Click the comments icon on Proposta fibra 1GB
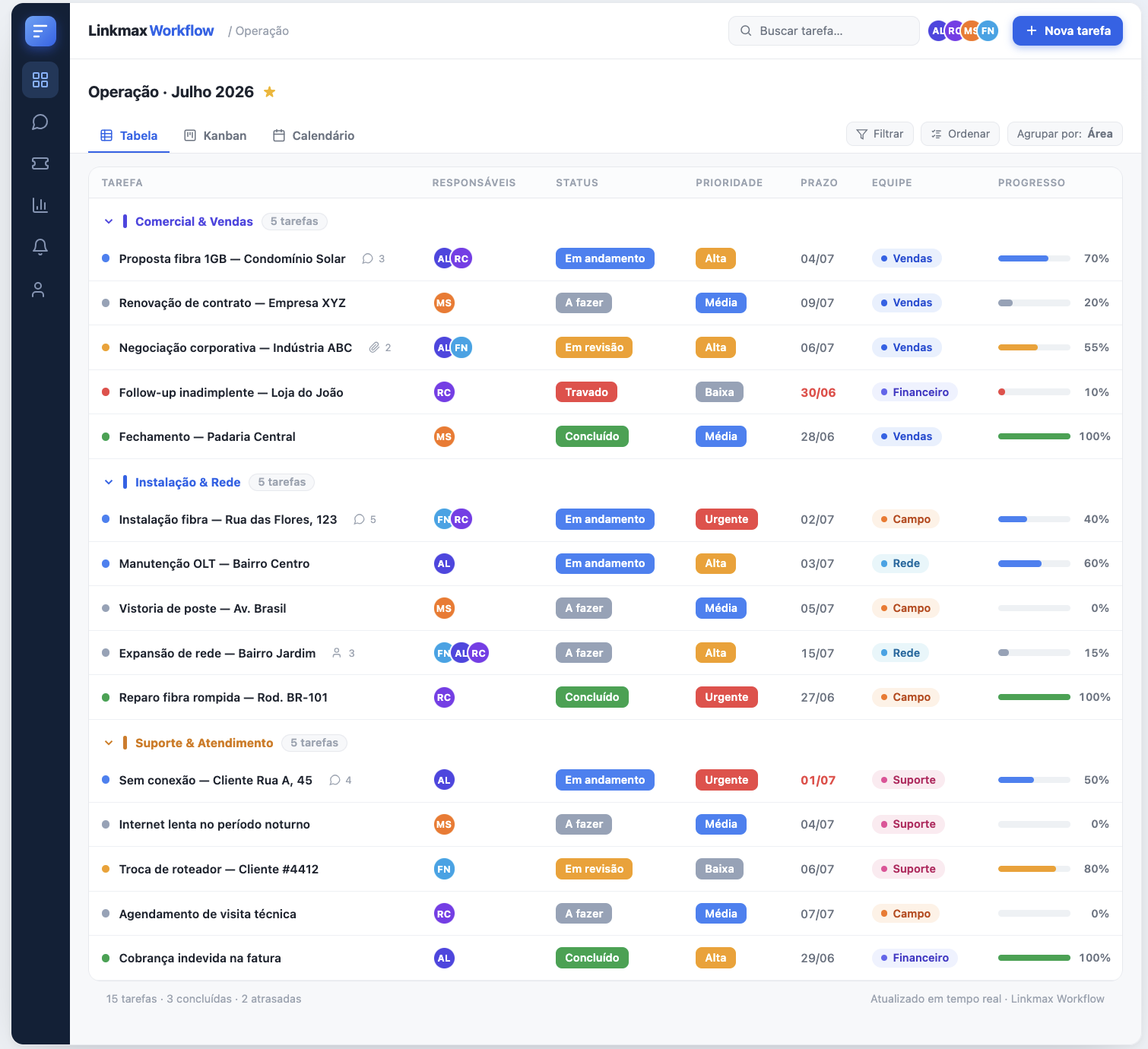Image resolution: width=1148 pixels, height=1049 pixels. point(368,258)
